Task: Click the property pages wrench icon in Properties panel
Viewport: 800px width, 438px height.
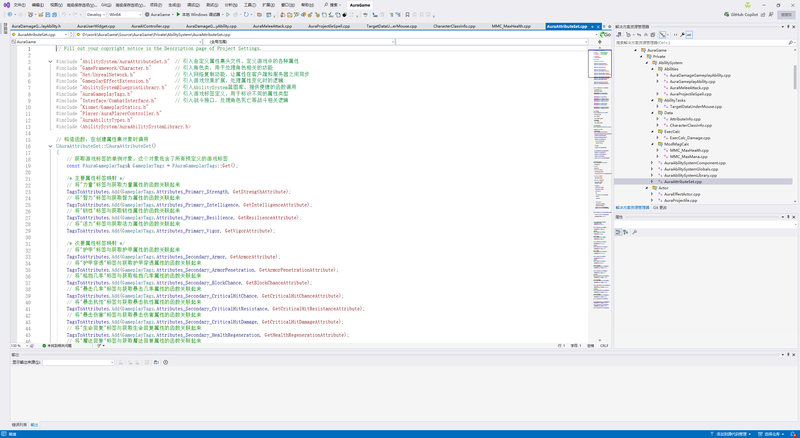Action: click(636, 232)
